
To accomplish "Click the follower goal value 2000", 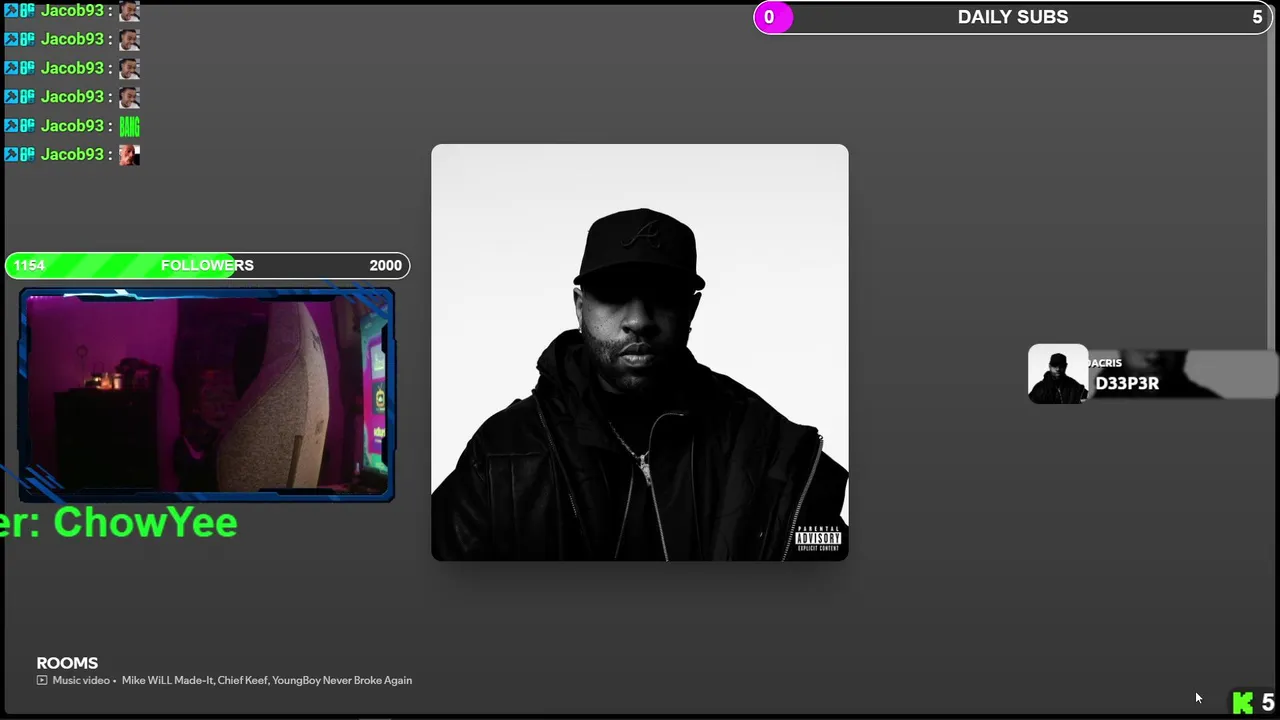I will [385, 265].
